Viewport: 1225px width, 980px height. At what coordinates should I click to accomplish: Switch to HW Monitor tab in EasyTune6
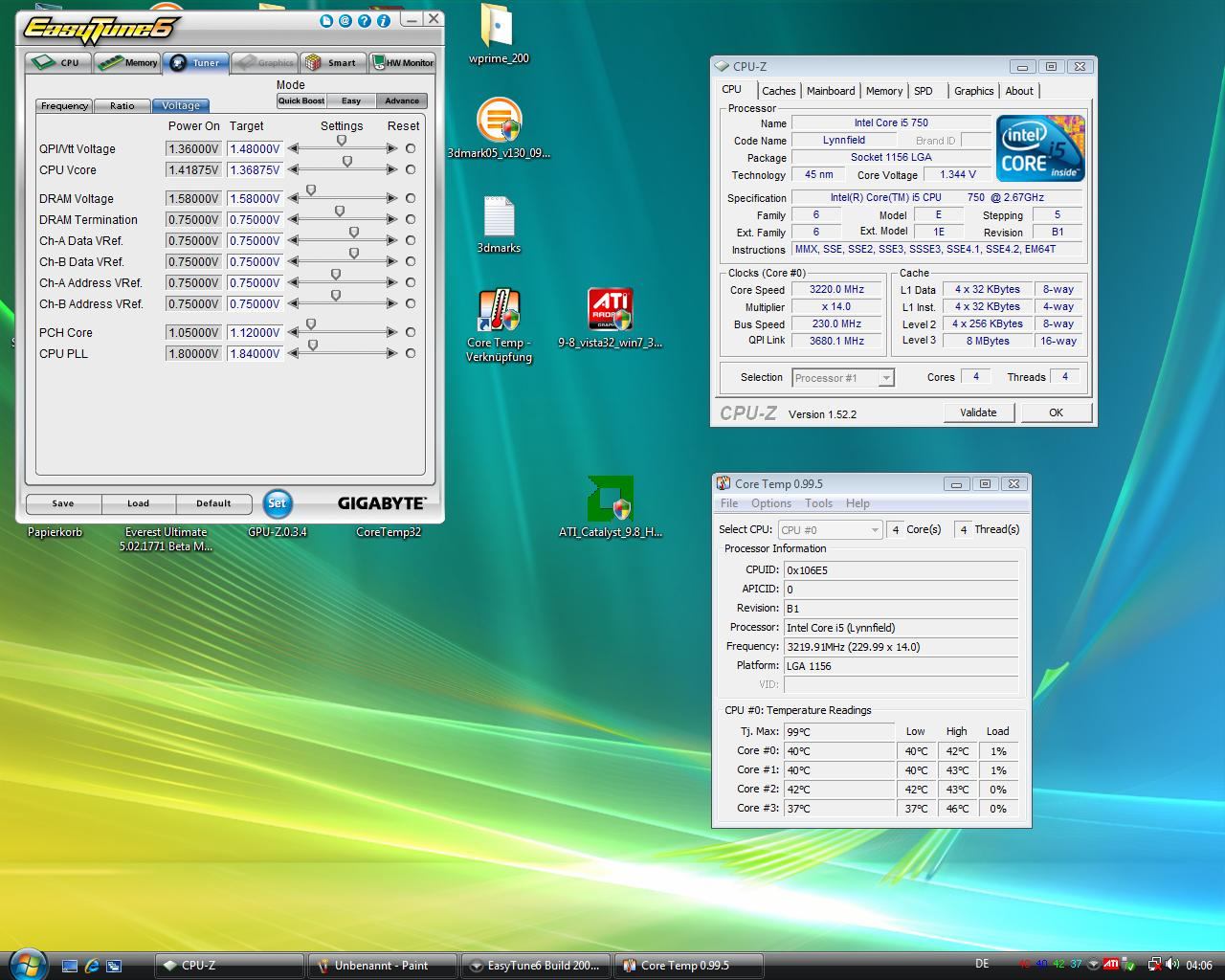pyautogui.click(x=403, y=63)
